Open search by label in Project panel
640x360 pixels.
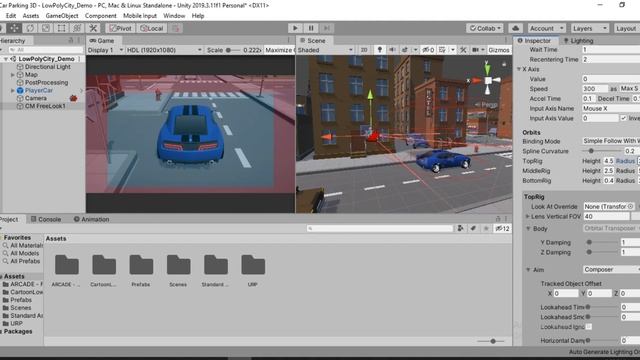coord(473,228)
